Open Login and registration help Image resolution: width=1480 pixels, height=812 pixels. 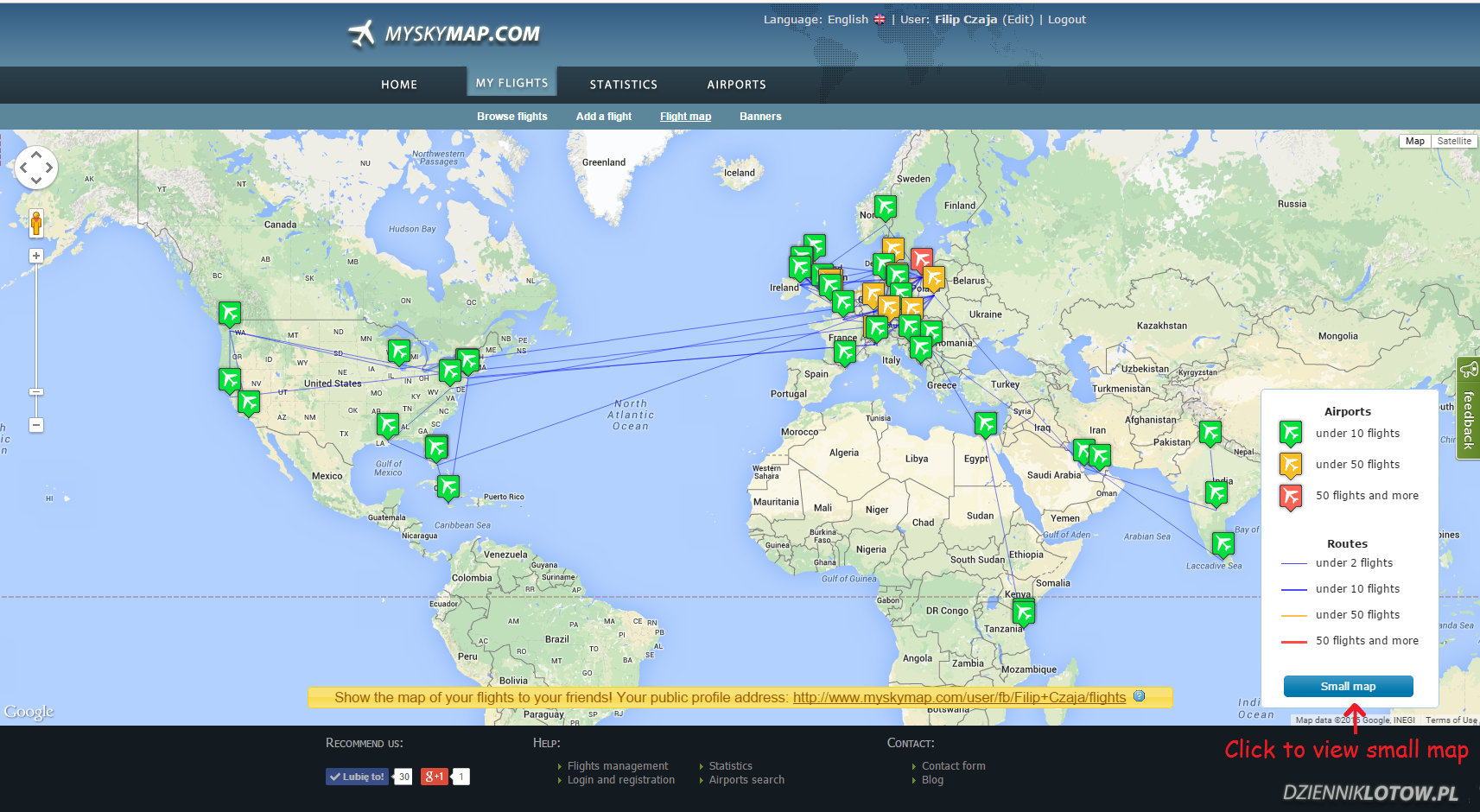(621, 780)
